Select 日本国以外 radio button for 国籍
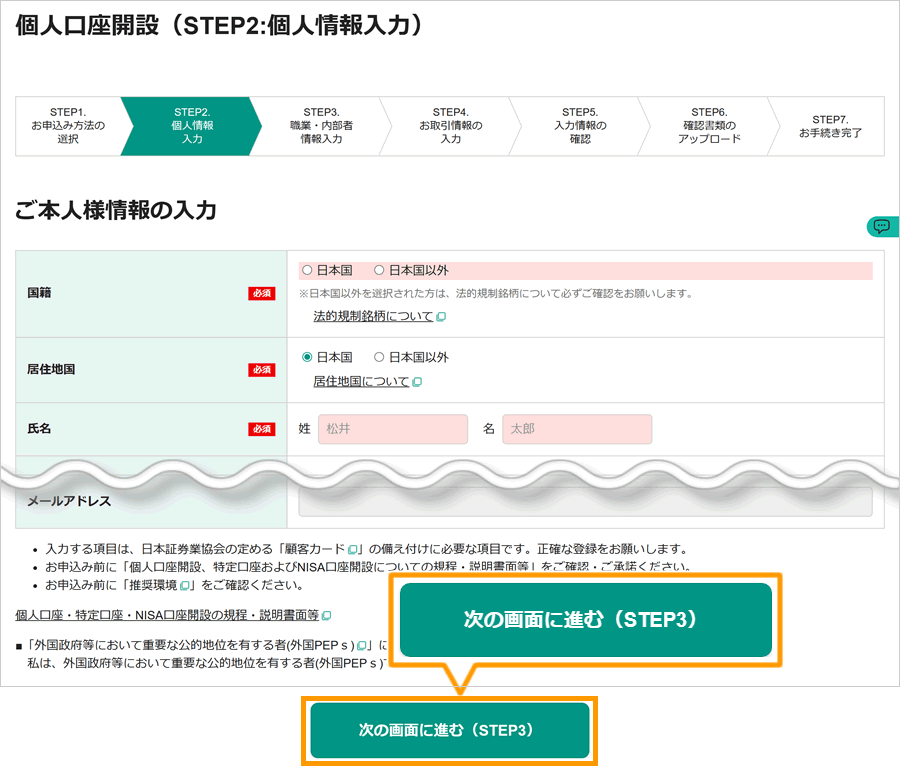This screenshot has width=900, height=778. [379, 269]
